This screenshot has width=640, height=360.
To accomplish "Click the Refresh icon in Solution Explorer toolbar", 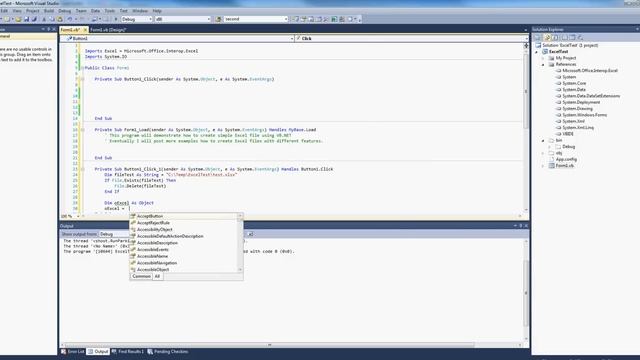I will point(555,38).
